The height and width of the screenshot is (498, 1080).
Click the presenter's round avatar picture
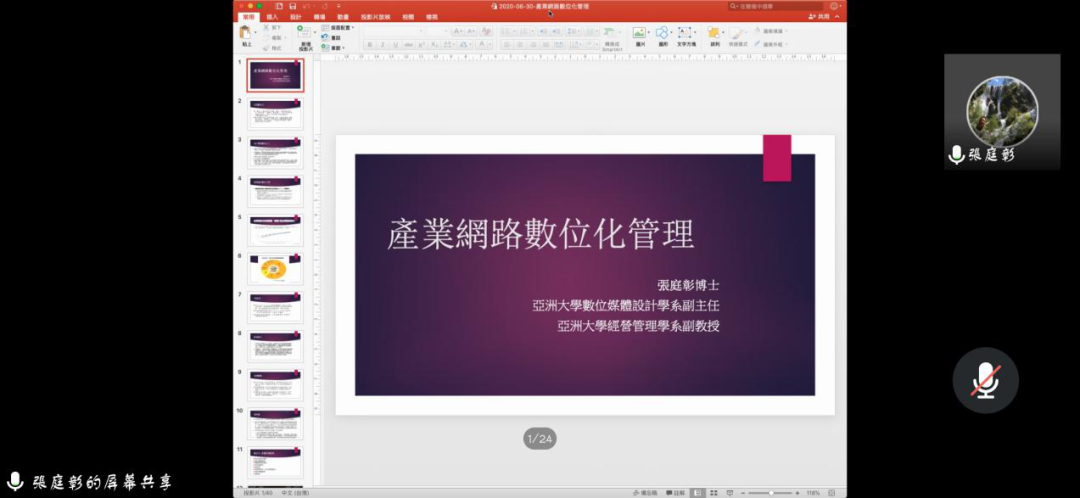(x=1002, y=112)
